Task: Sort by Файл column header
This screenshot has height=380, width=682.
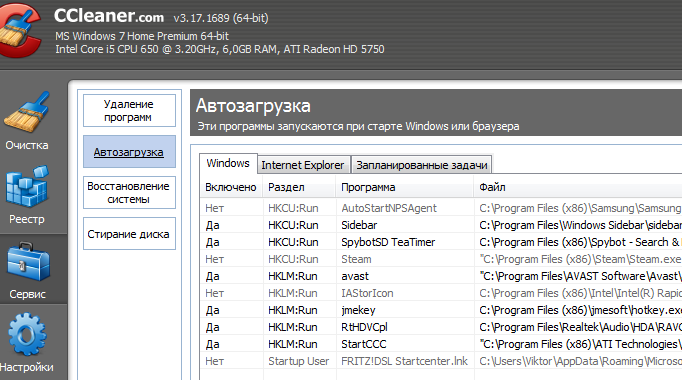Action: (x=578, y=187)
